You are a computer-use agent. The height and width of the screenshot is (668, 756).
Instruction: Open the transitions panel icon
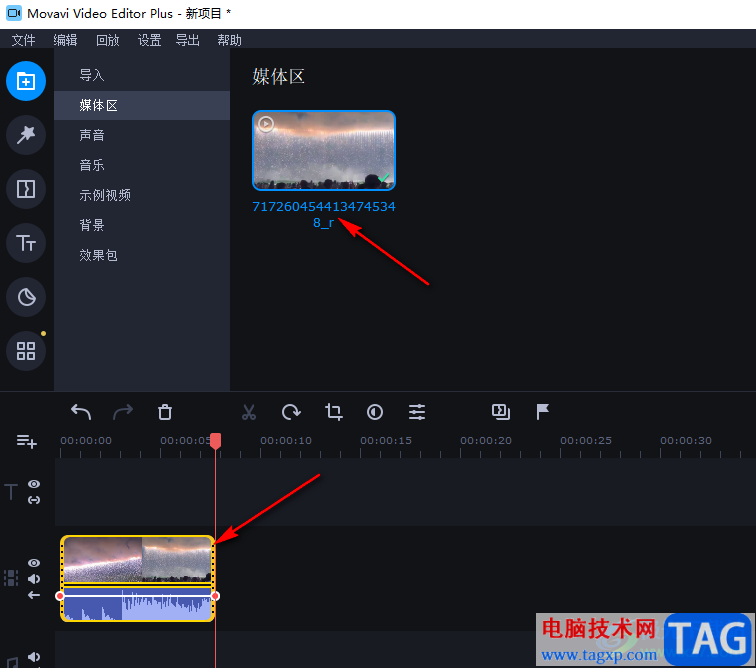pos(26,189)
